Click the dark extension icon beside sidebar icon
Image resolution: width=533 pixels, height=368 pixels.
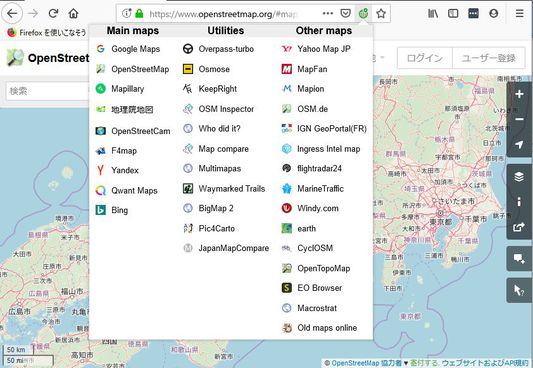click(x=473, y=14)
